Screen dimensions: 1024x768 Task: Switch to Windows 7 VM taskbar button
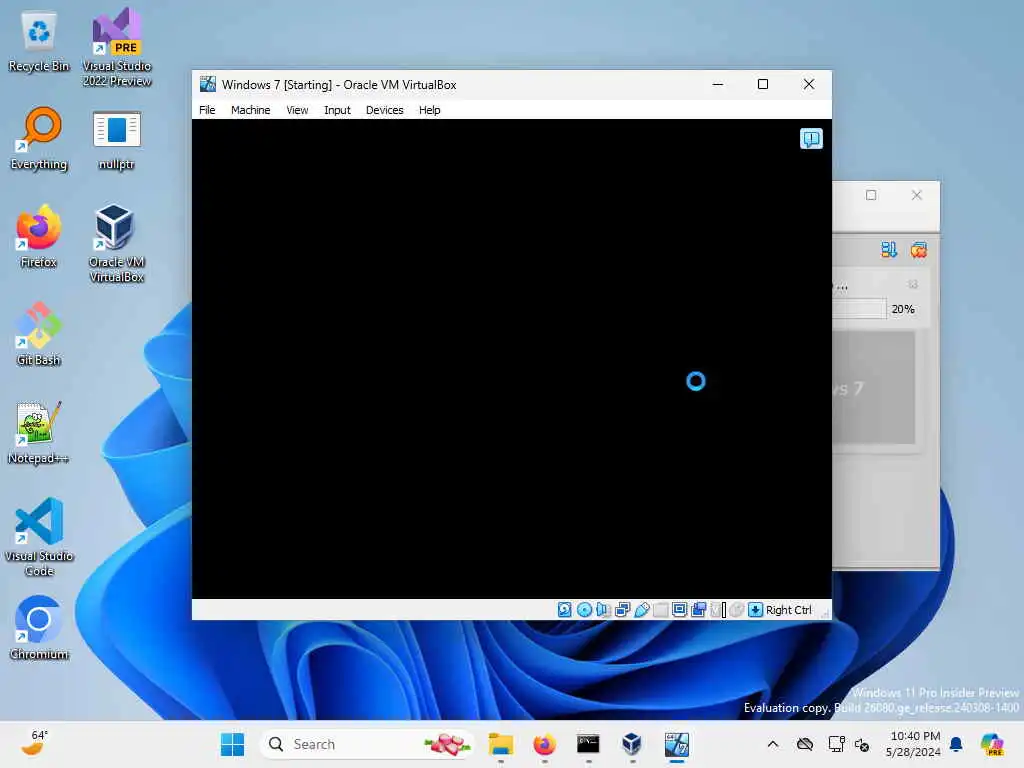[x=677, y=744]
